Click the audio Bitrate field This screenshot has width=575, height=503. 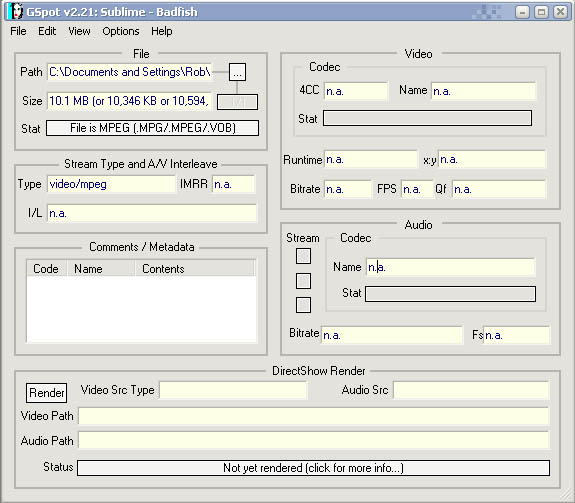pos(392,335)
